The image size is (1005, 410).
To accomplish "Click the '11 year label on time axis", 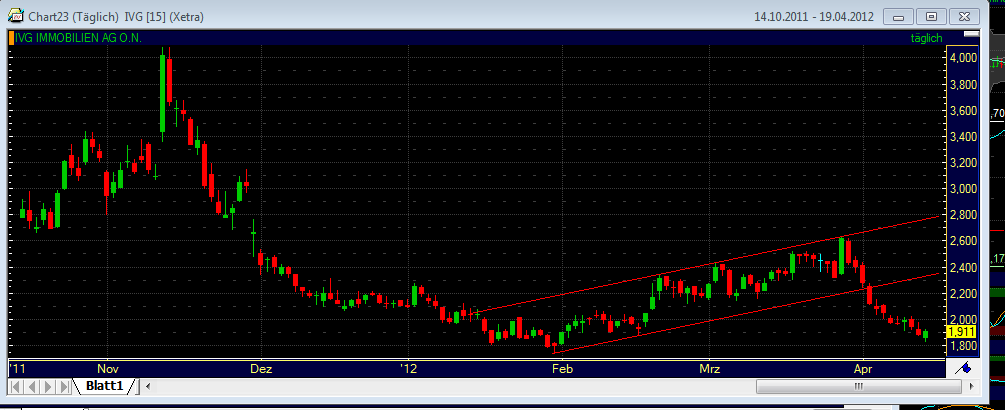I will [17, 369].
